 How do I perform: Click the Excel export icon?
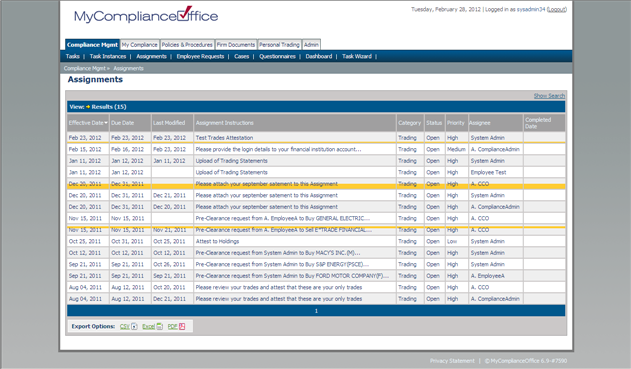[159, 327]
